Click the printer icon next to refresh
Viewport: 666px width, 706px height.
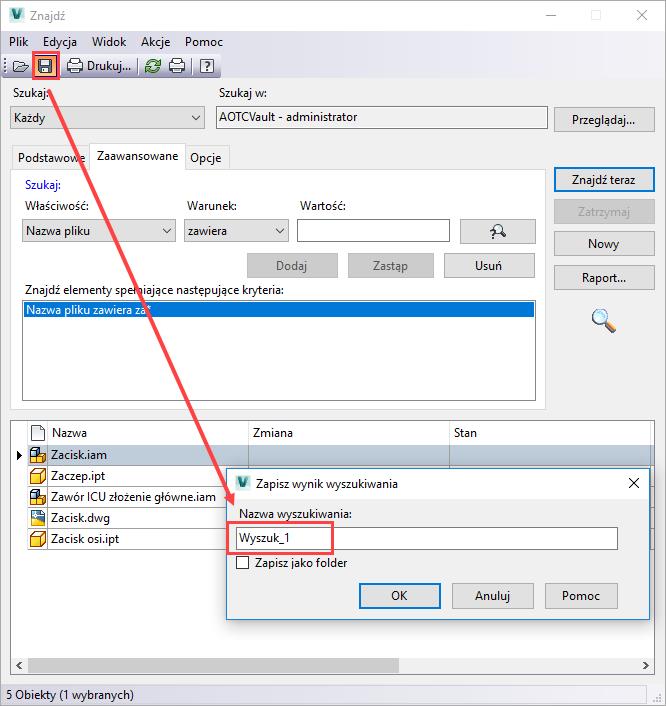click(177, 67)
